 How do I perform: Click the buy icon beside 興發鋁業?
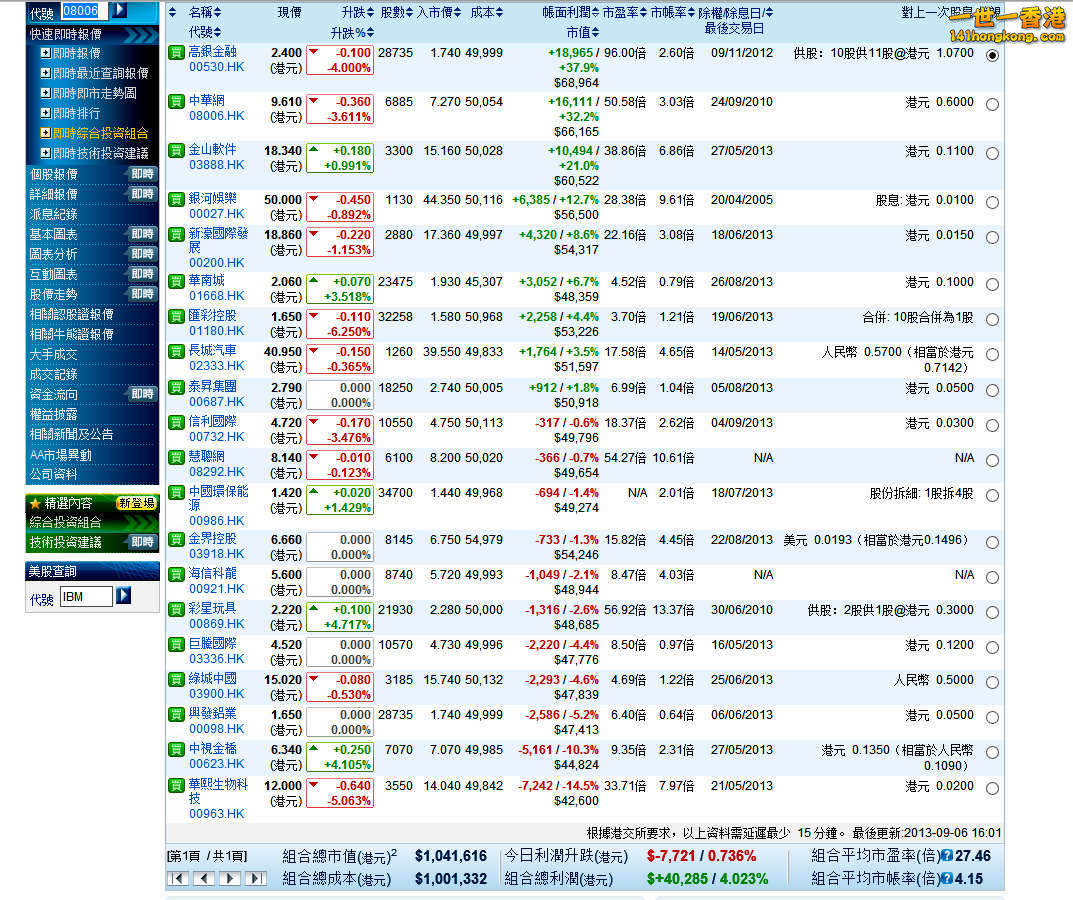177,715
